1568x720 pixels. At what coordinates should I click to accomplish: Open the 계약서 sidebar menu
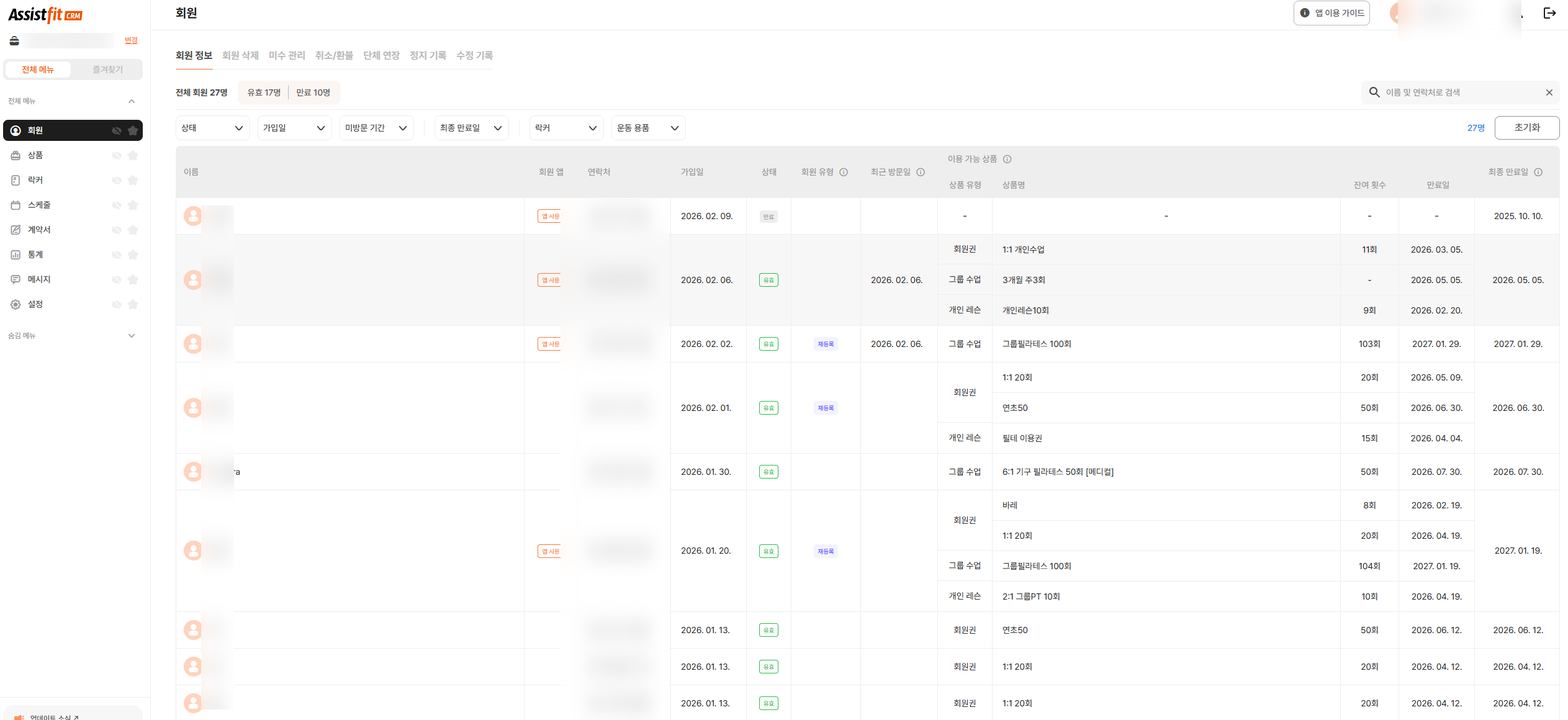tap(38, 230)
